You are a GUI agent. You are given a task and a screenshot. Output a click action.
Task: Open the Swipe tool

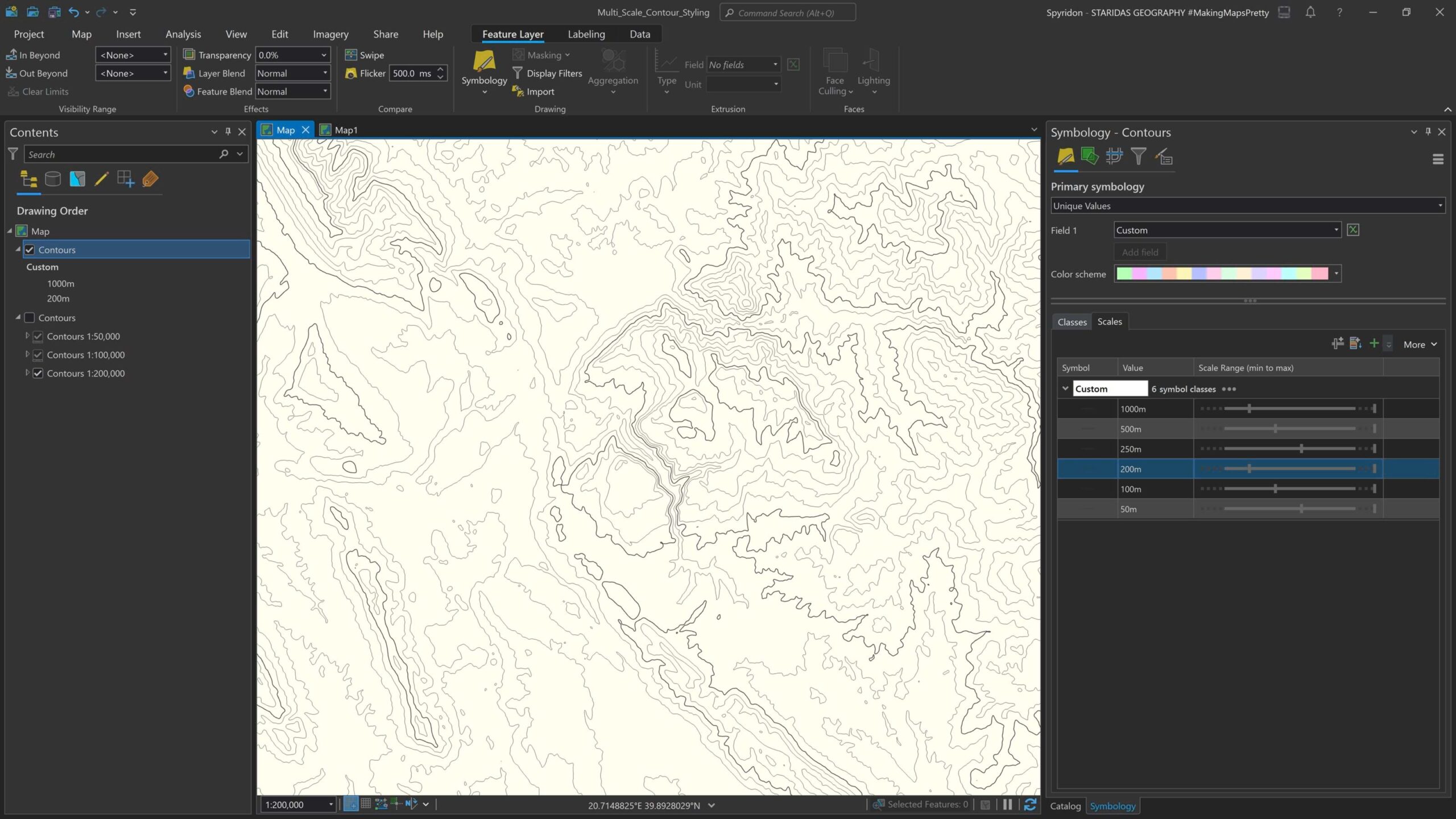(x=365, y=55)
